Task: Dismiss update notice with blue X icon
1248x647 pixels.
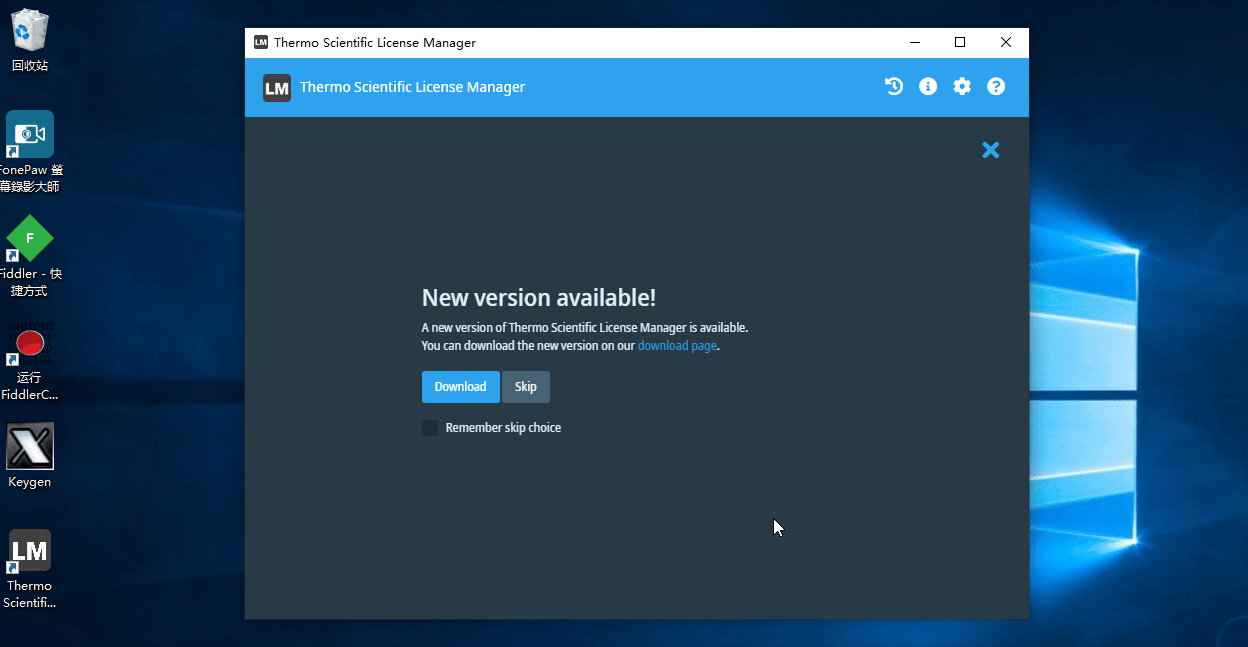Action: [x=990, y=150]
